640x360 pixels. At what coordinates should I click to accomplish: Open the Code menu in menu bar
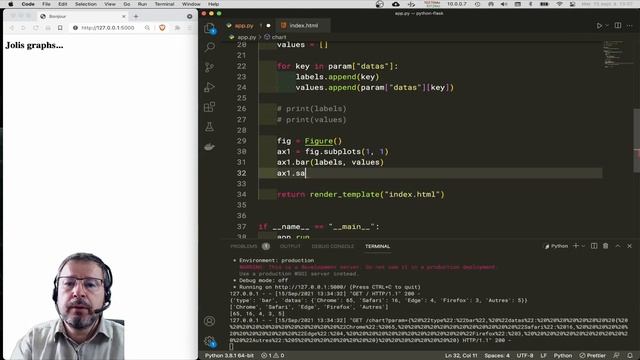(x=28, y=4)
